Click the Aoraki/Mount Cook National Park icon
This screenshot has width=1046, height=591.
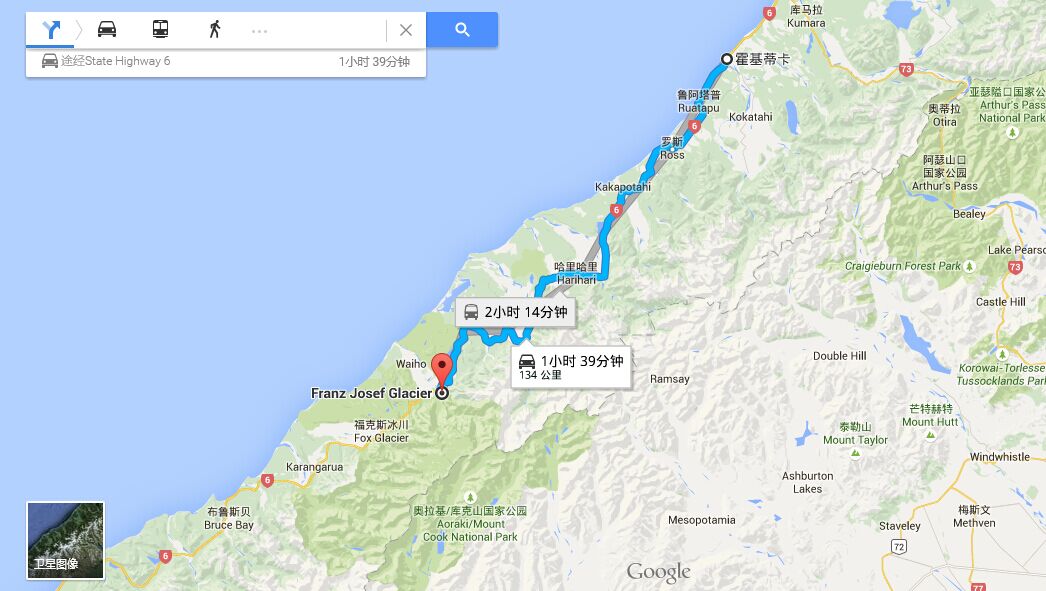click(x=470, y=498)
